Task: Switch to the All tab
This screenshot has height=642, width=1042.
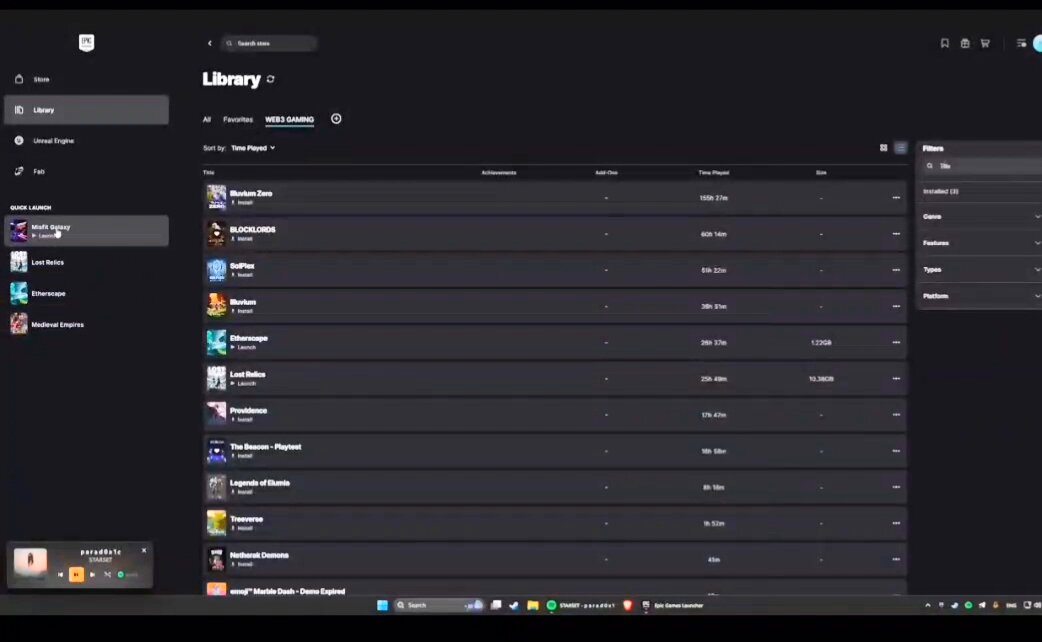Action: tap(207, 120)
